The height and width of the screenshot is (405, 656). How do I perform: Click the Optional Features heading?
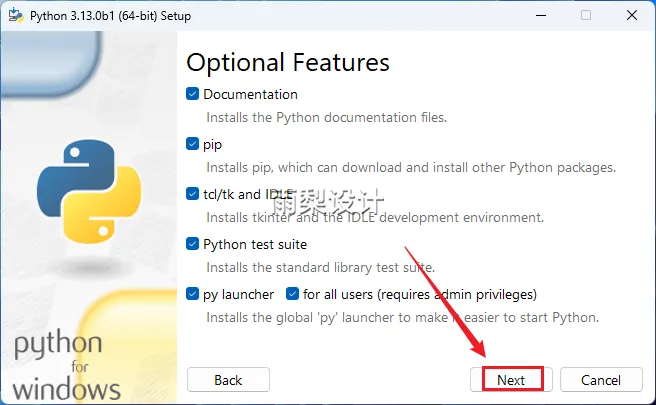[288, 63]
